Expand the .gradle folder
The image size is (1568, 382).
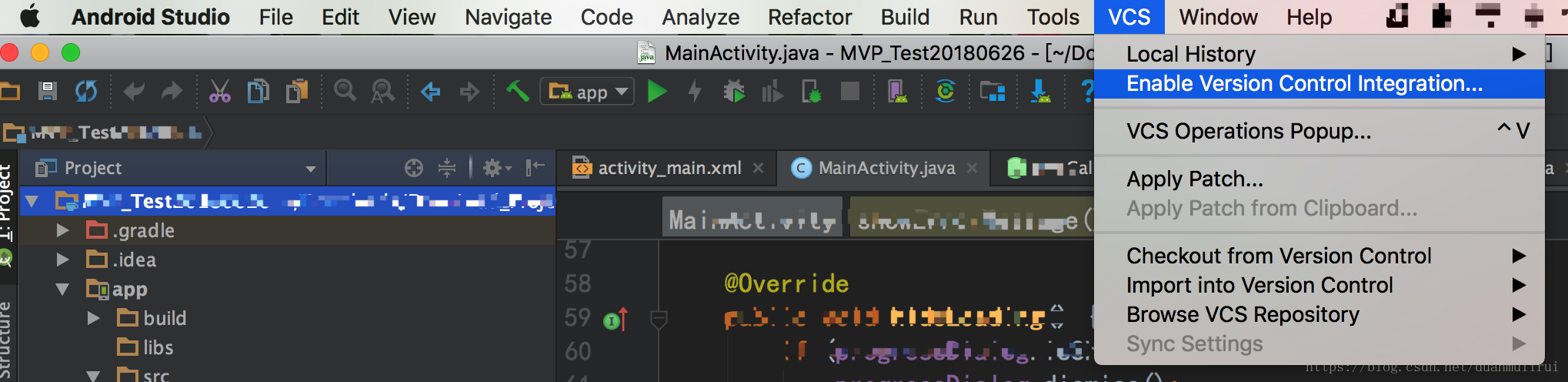63,230
